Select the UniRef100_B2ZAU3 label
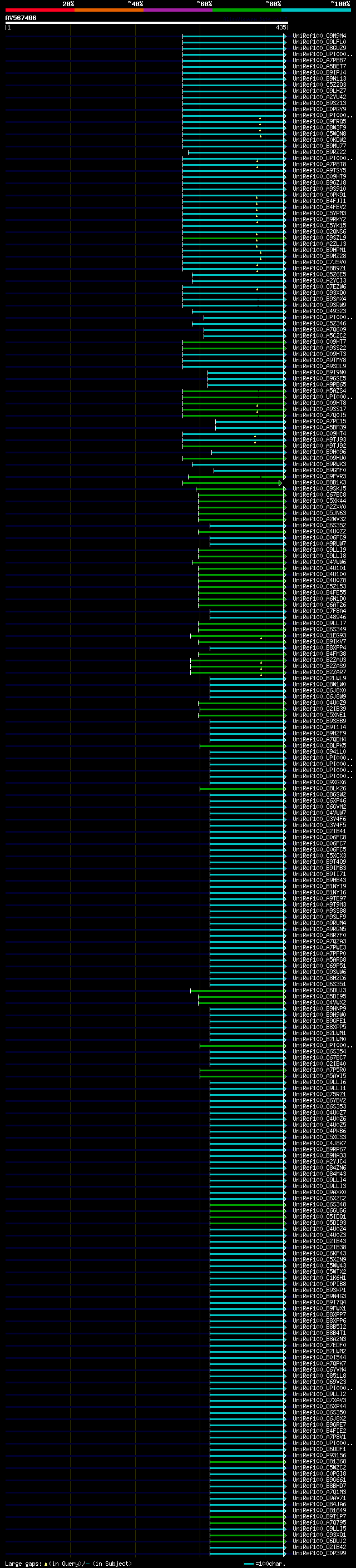 [319, 660]
